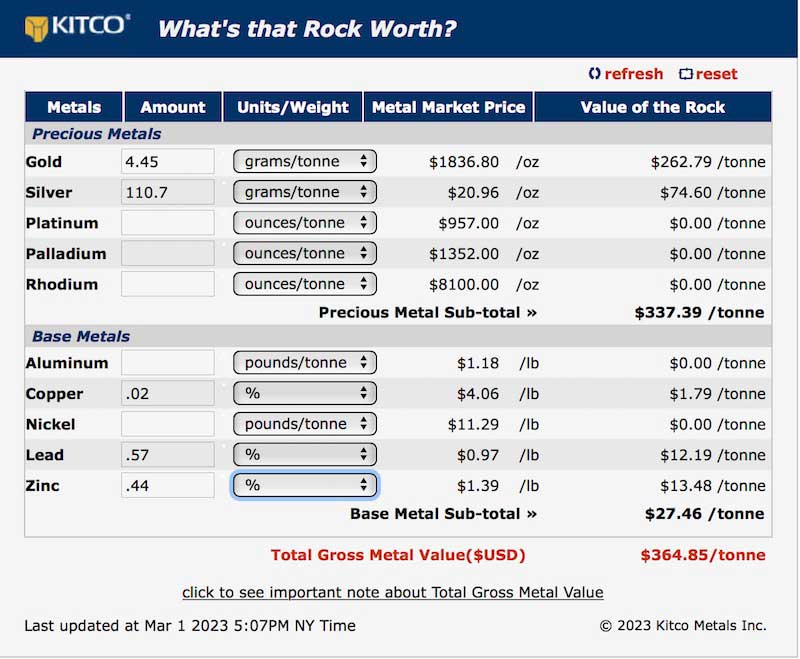Viewport: 800px width, 659px height.
Task: Click the total value $364.85/tonne
Action: 703,554
